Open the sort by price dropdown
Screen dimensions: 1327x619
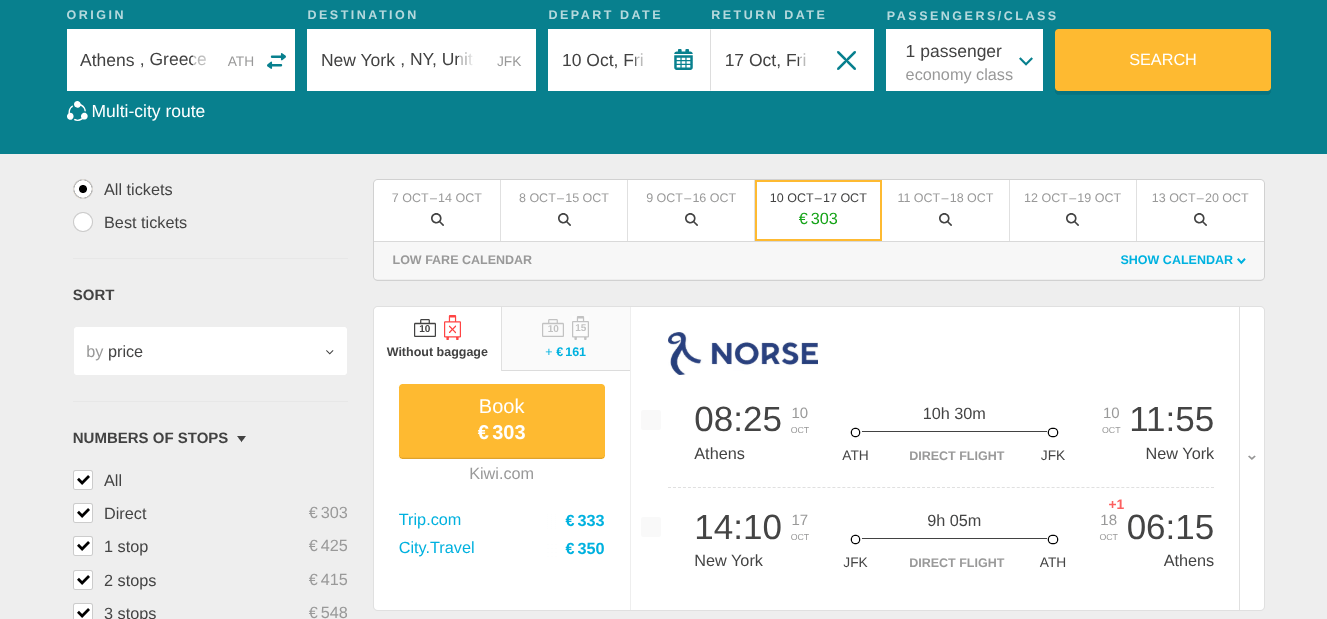[210, 352]
